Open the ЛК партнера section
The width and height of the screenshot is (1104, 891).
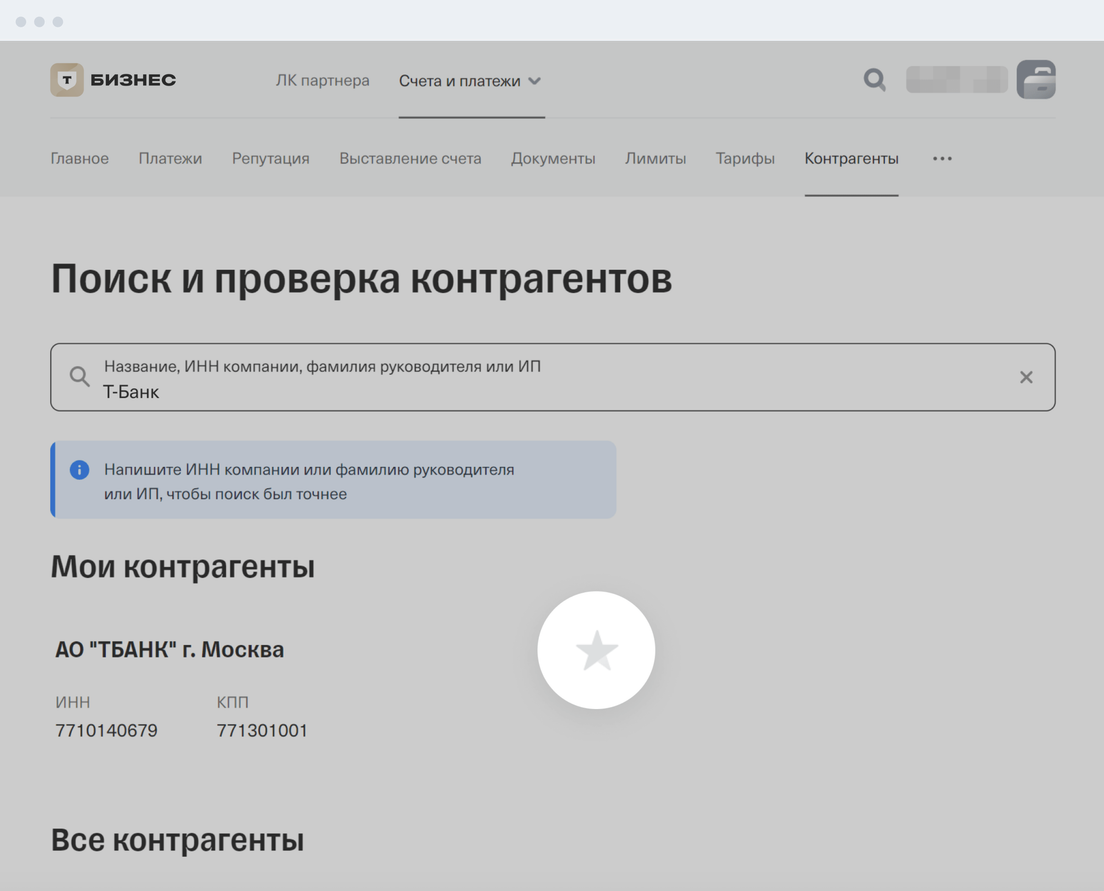322,81
